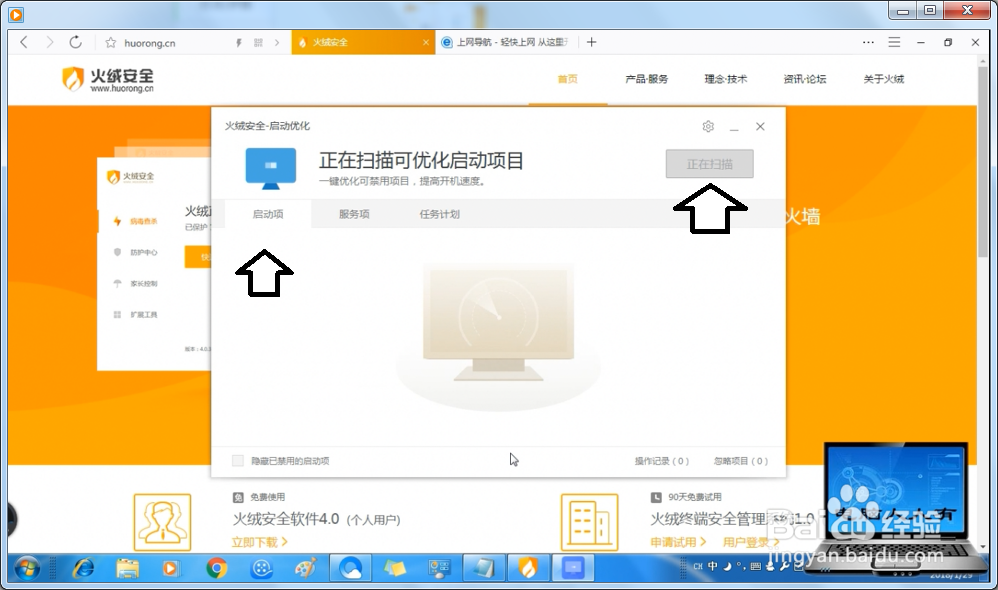Image resolution: width=998 pixels, height=590 pixels.
Task: Open Windows Start button
Action: tap(27, 568)
